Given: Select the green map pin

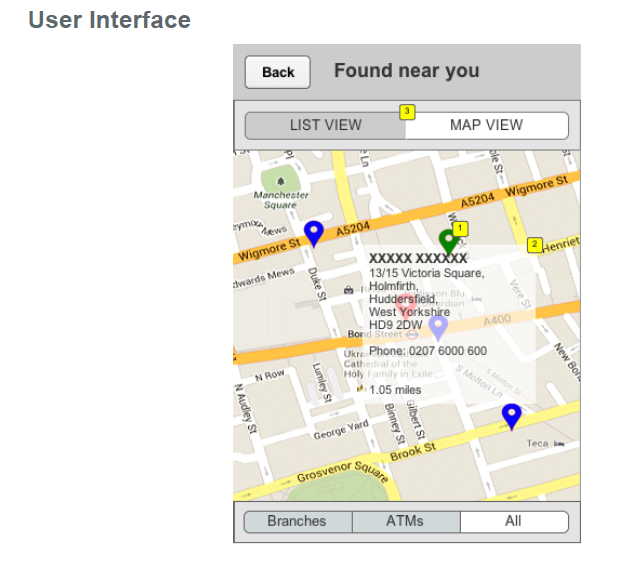Looking at the screenshot, I should pos(448,242).
